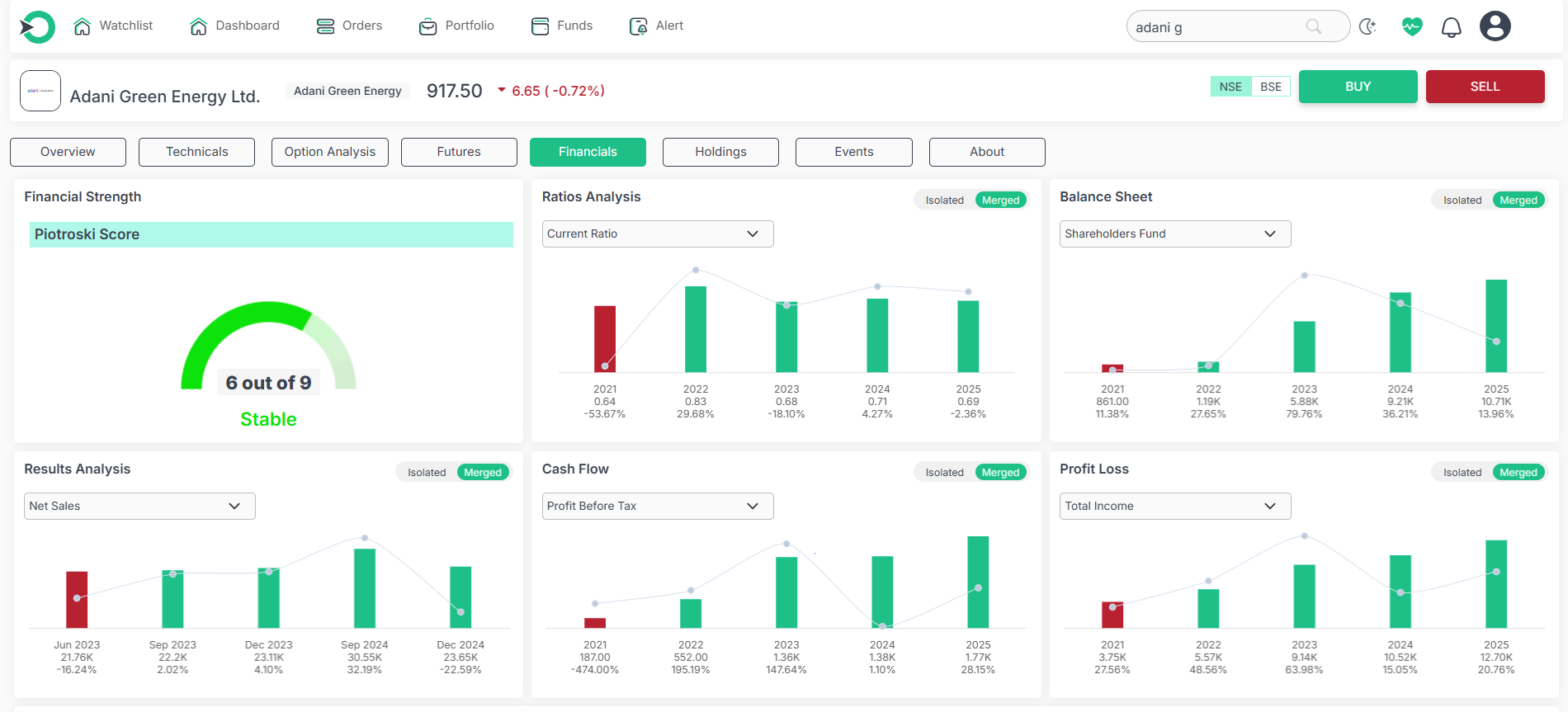
Task: Click the Orders stack icon
Action: click(325, 26)
